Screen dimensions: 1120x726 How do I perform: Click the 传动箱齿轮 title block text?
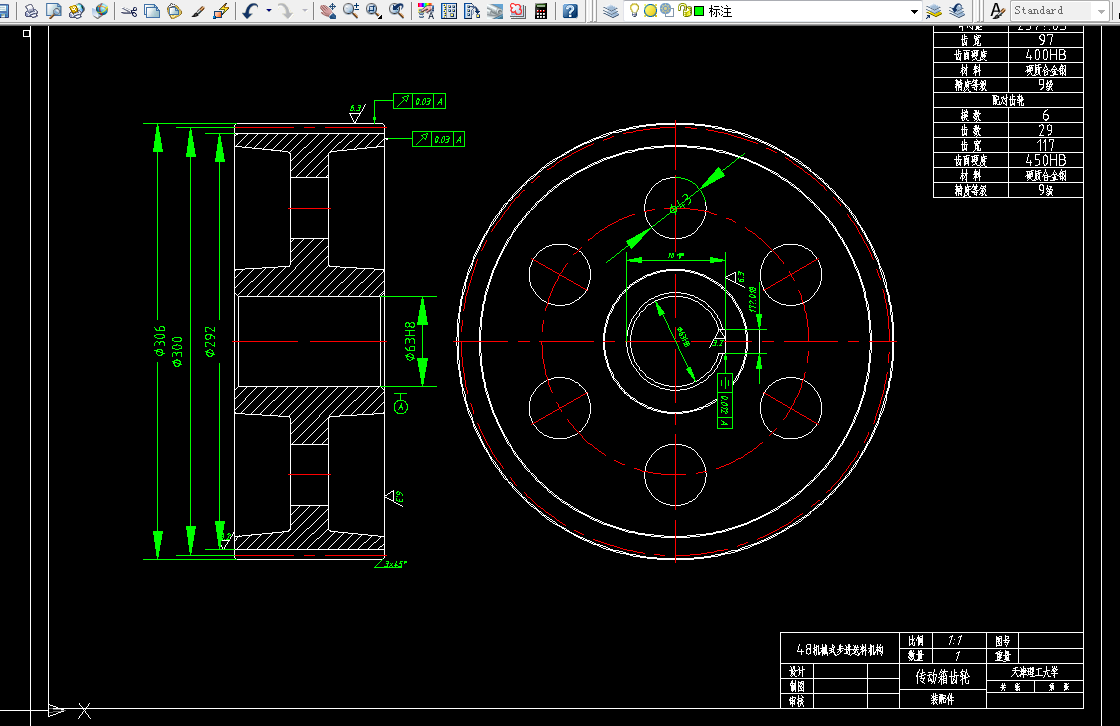point(943,677)
